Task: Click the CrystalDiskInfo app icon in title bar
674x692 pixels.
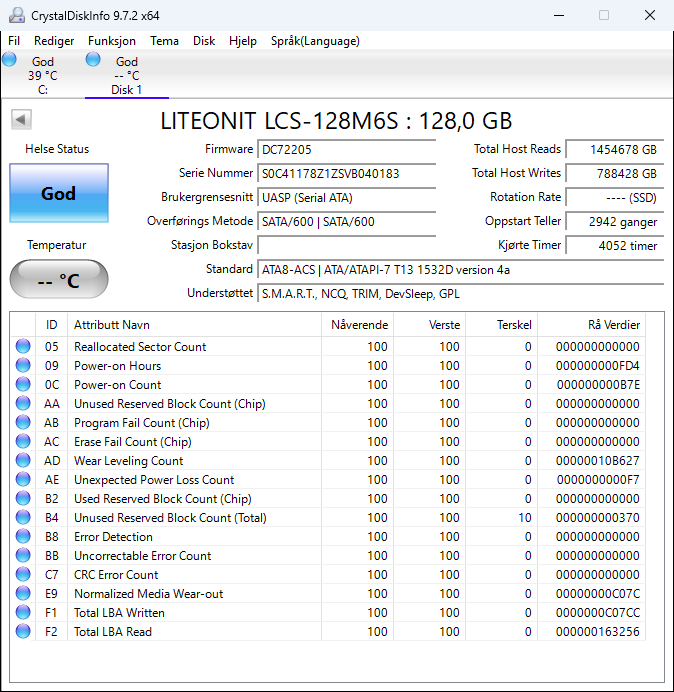Action: coord(17,15)
